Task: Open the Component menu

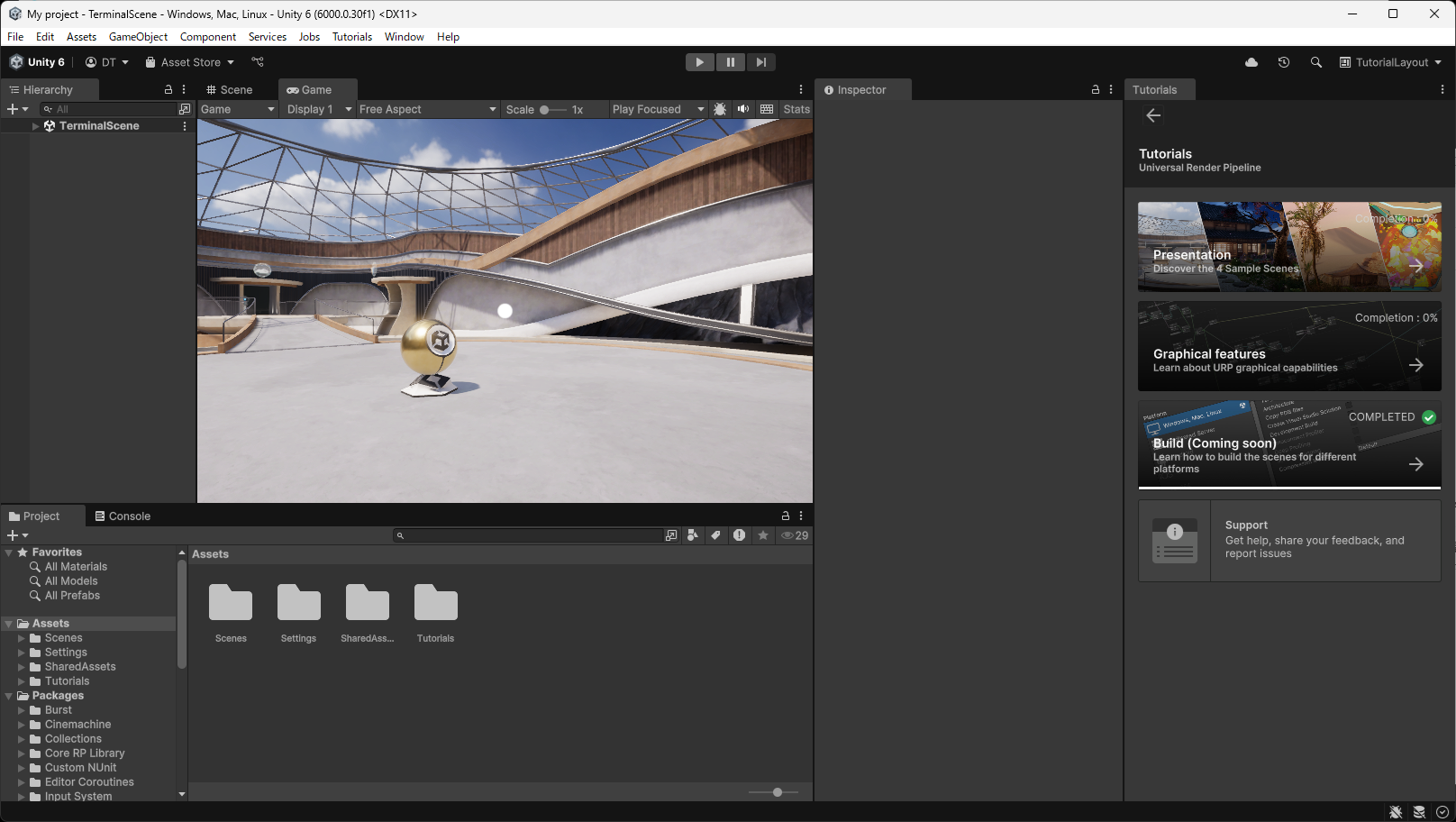Action: click(x=208, y=37)
